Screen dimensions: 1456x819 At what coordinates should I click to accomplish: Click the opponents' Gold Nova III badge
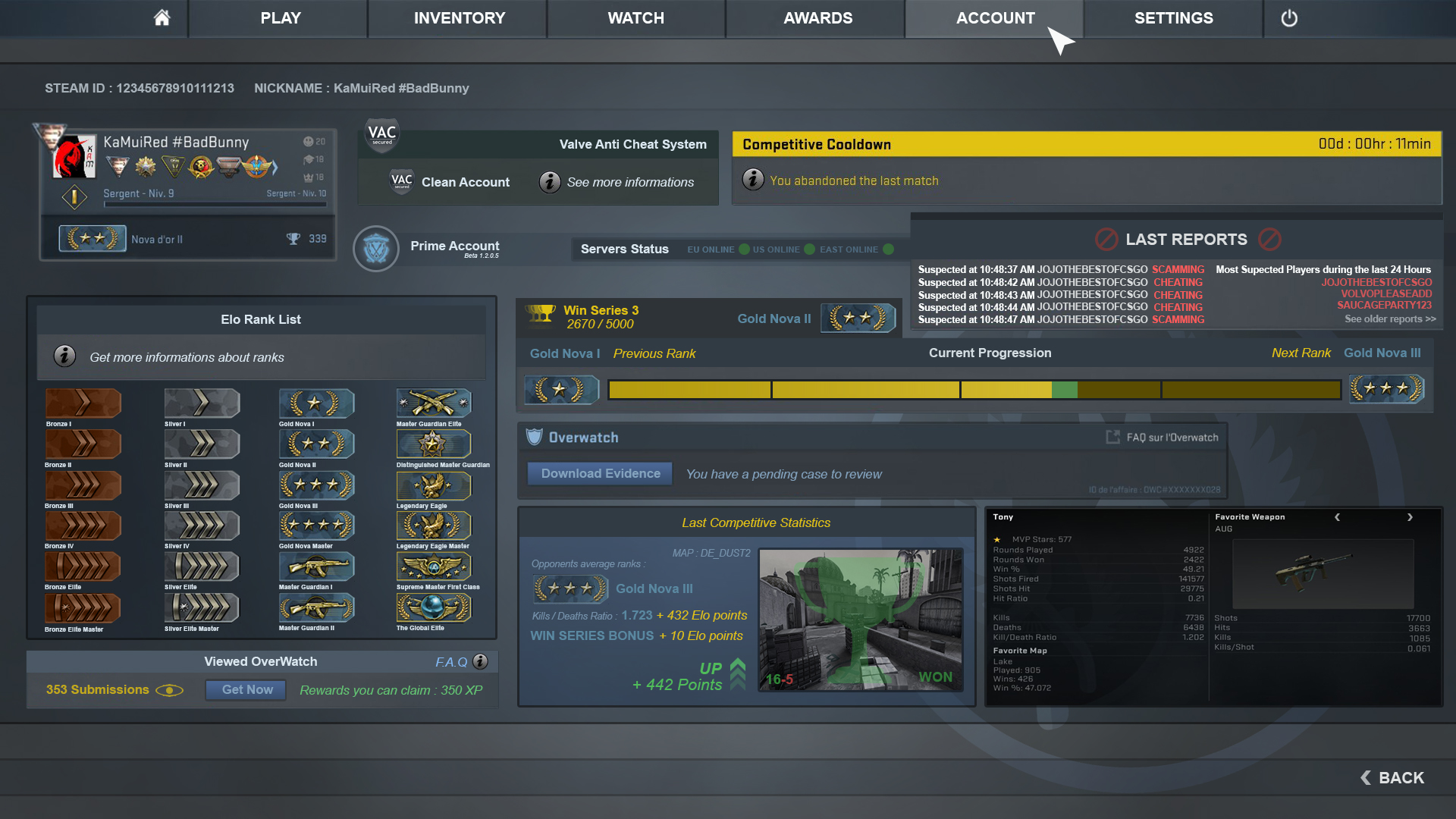(x=570, y=588)
